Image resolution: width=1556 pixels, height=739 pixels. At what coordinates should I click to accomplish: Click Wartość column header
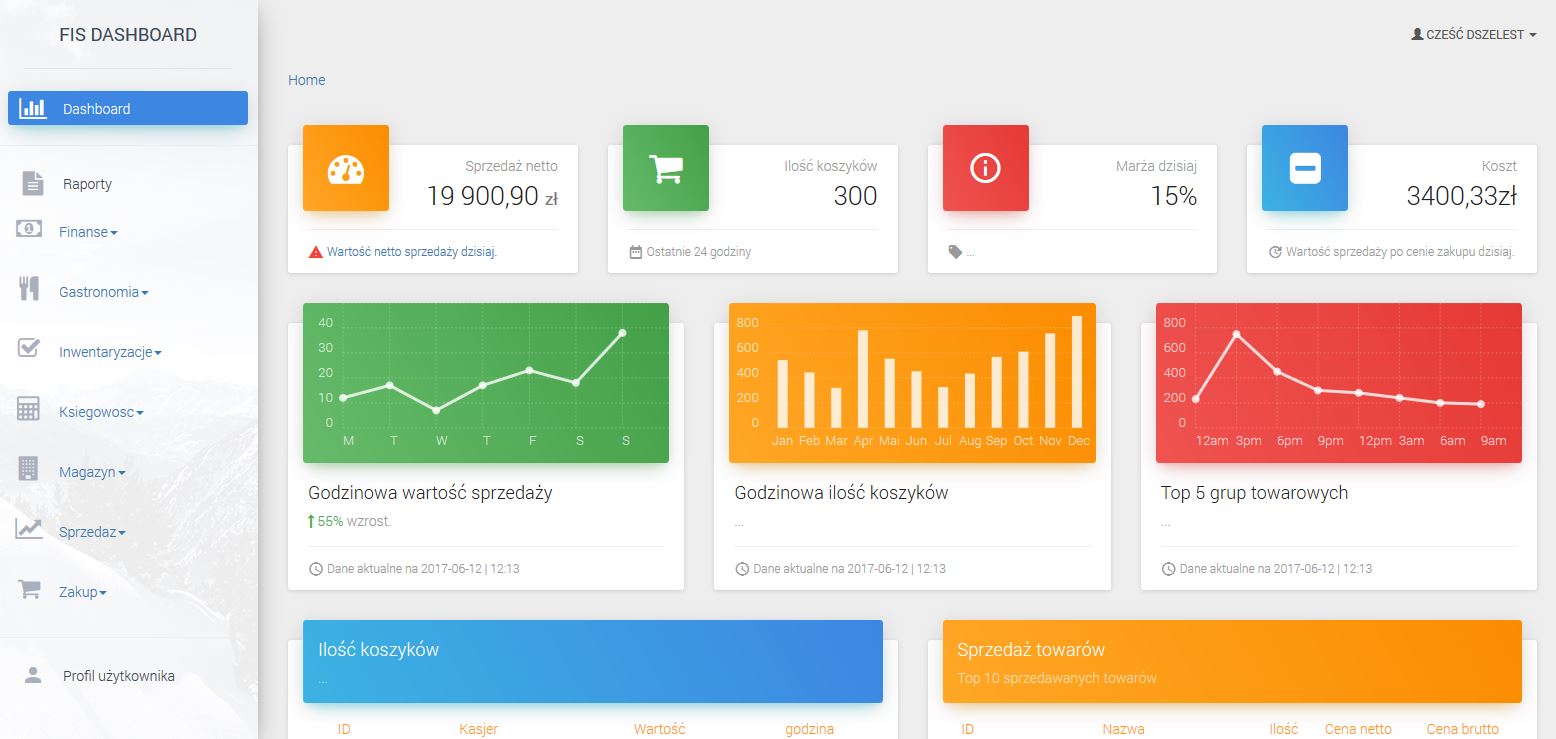point(659,729)
